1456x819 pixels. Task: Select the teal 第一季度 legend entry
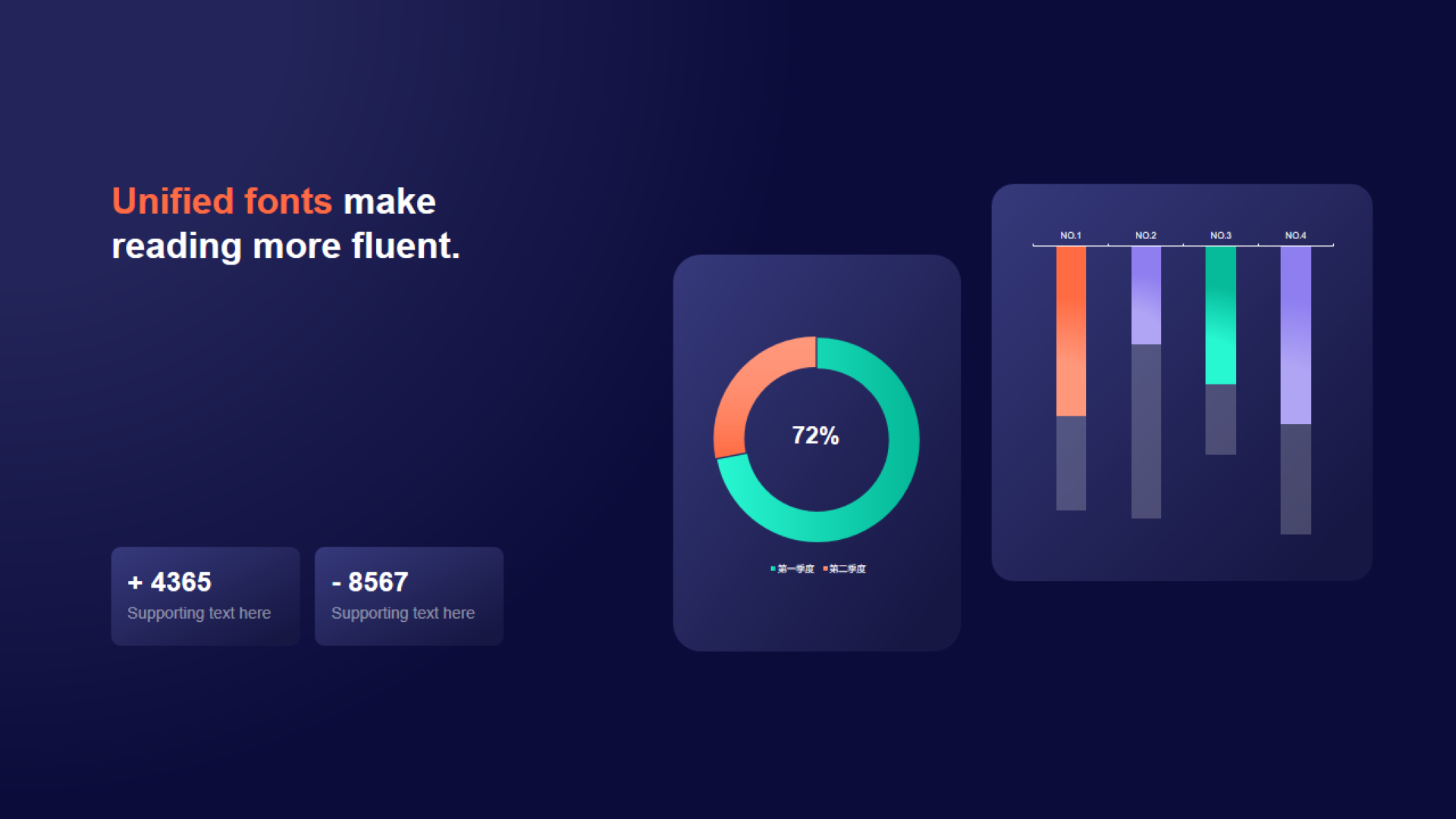pyautogui.click(x=792, y=569)
